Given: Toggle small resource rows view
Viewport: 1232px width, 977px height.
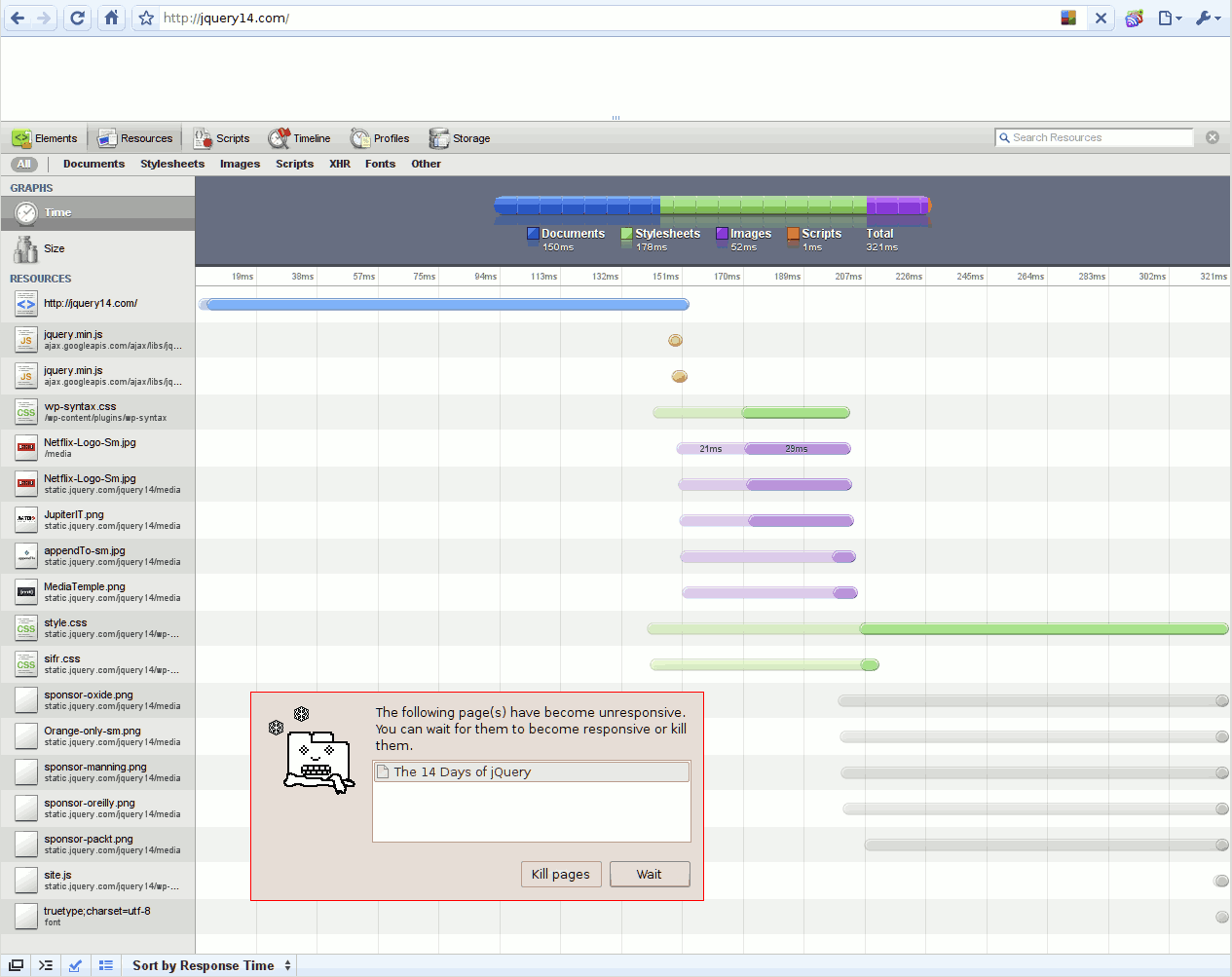Looking at the screenshot, I should 106,965.
